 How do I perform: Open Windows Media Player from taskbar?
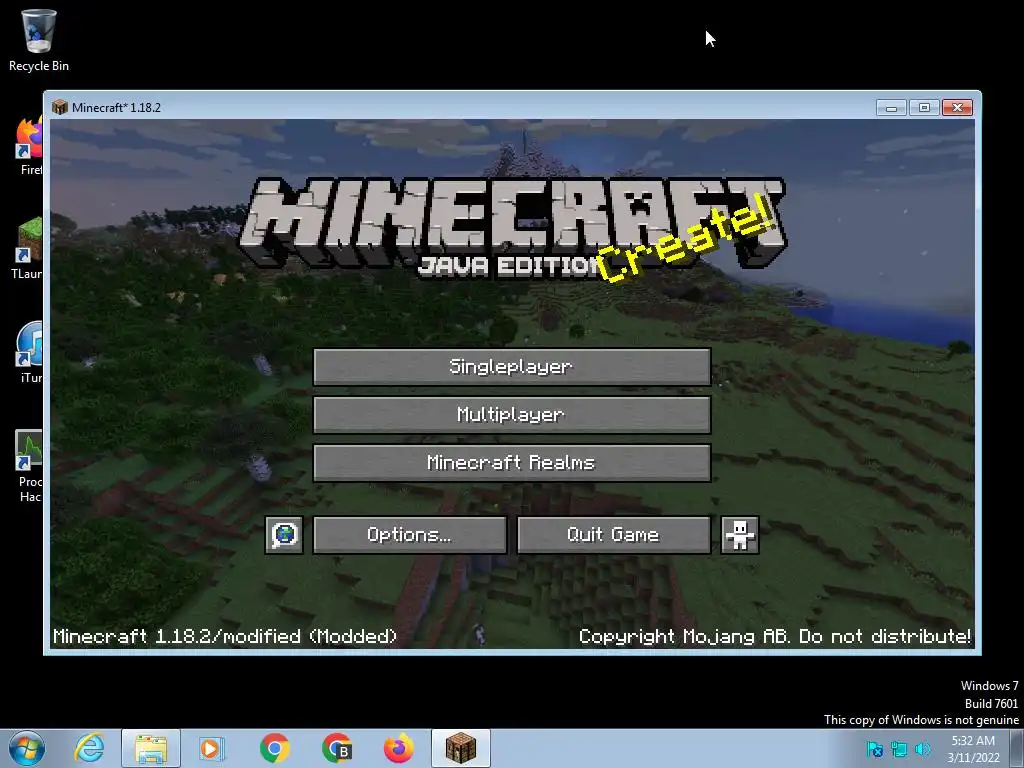212,748
